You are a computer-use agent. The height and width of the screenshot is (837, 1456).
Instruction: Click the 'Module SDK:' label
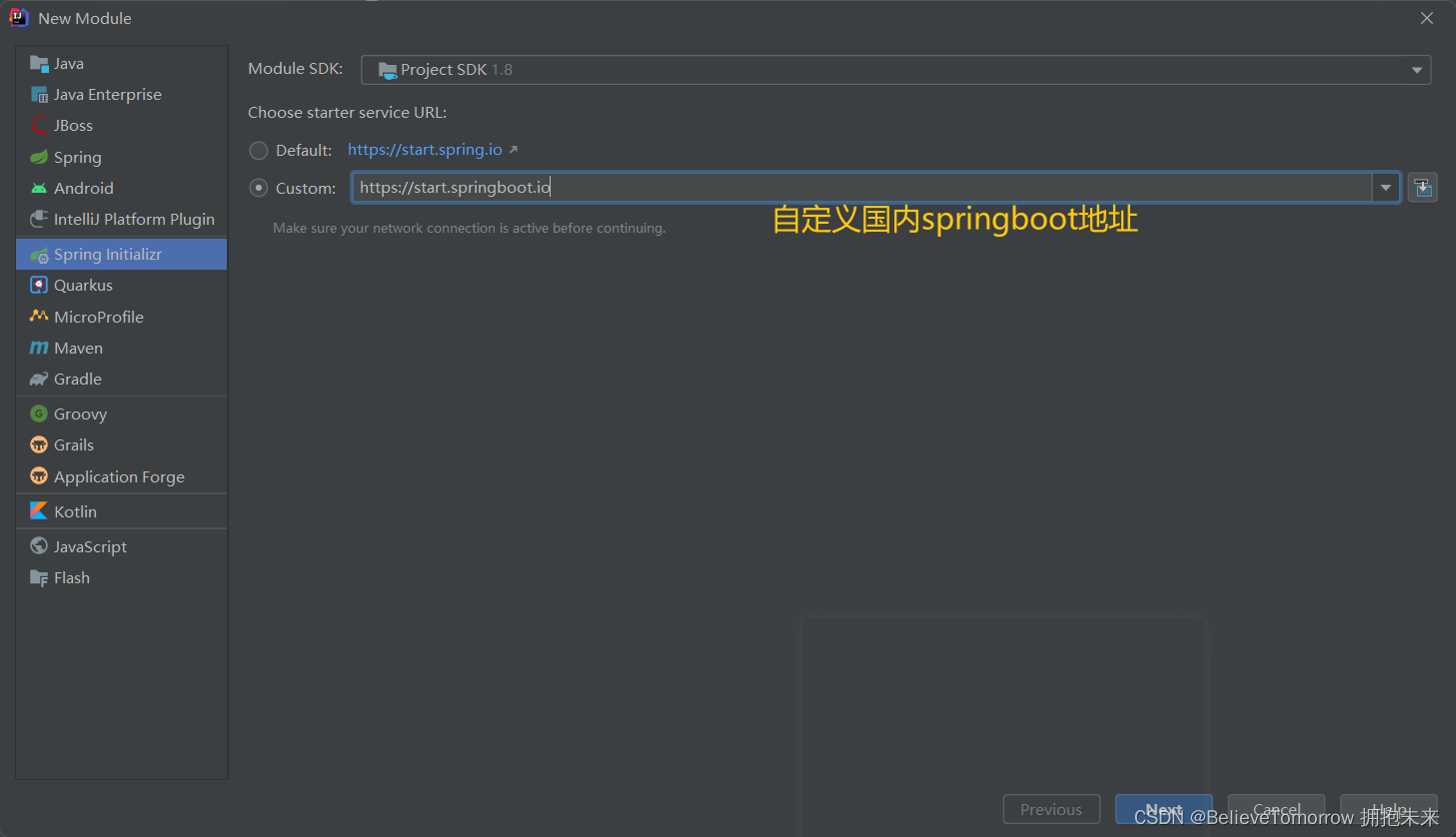coord(296,69)
